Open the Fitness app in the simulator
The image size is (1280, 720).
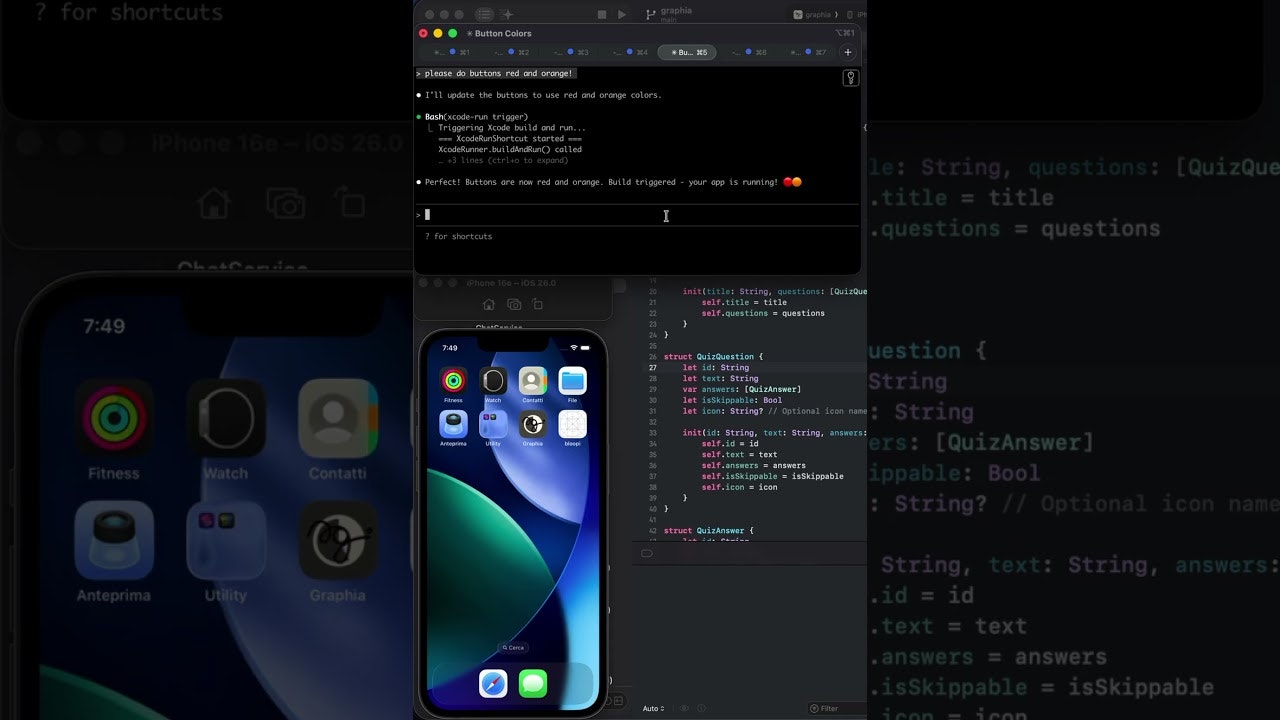click(x=454, y=381)
